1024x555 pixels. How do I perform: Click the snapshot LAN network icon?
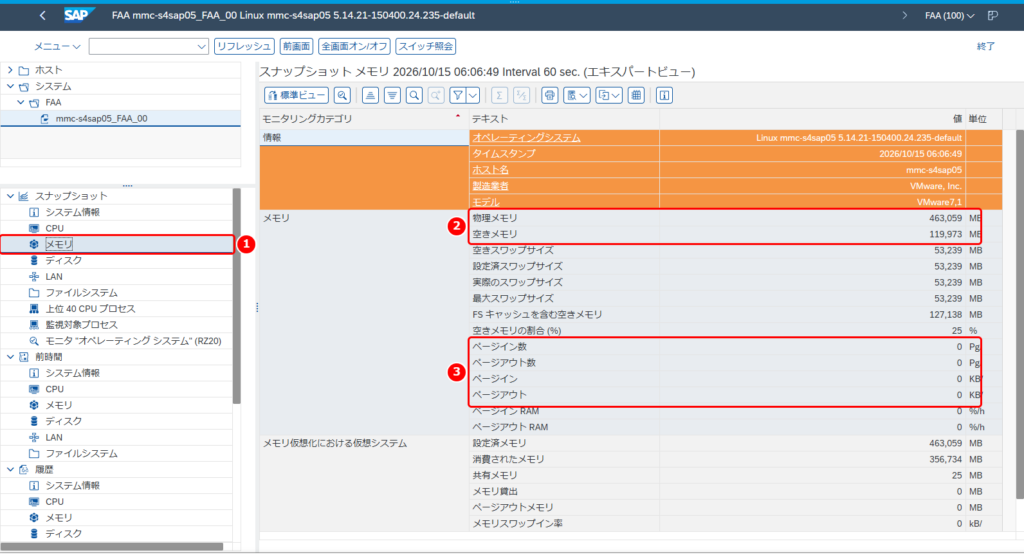click(x=34, y=276)
